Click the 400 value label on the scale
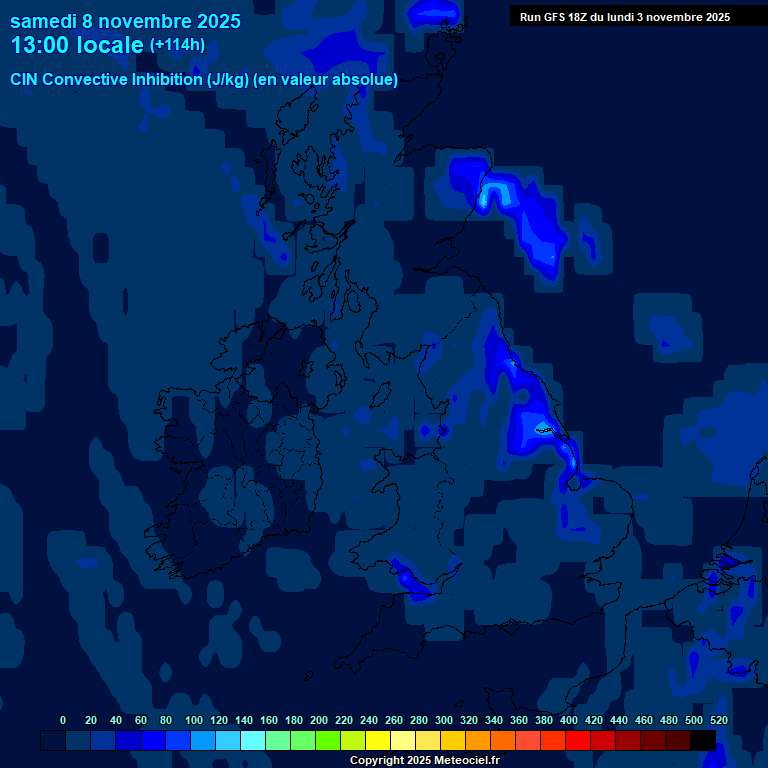The image size is (768, 768). coord(569,720)
